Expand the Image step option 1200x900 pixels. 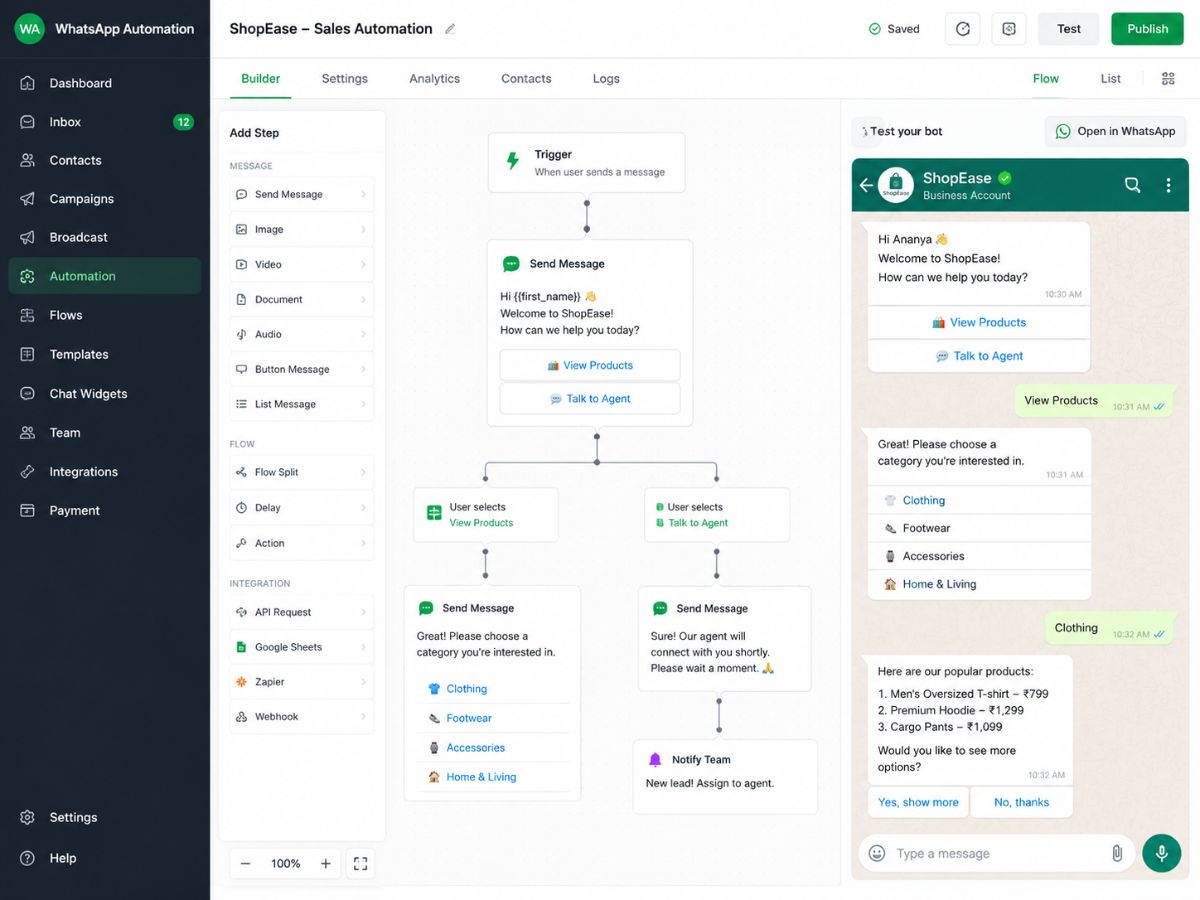coord(302,229)
